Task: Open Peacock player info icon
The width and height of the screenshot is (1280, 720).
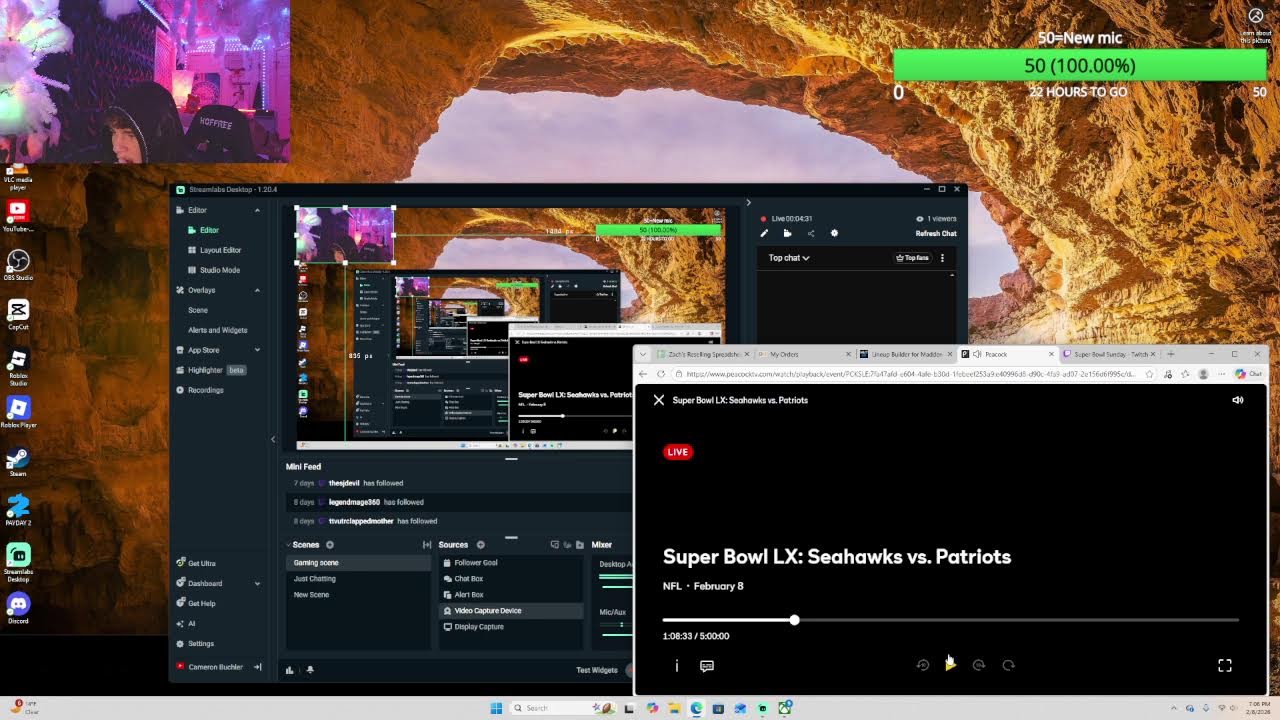Action: [x=677, y=665]
